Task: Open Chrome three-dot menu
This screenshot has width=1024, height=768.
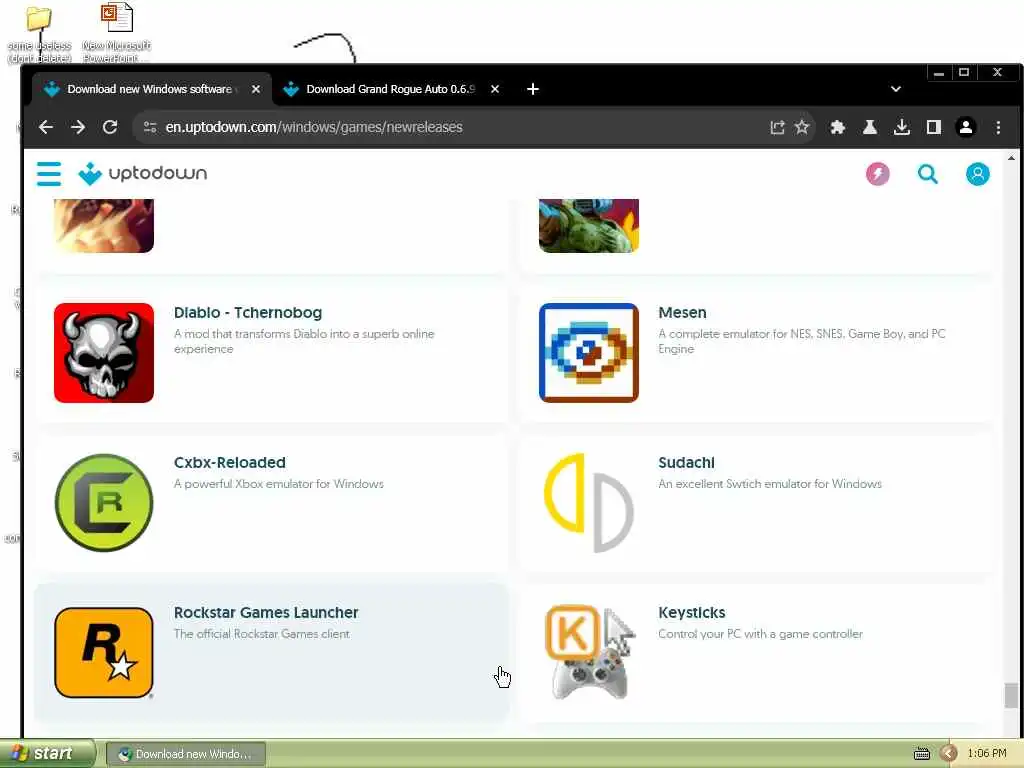Action: 998,127
